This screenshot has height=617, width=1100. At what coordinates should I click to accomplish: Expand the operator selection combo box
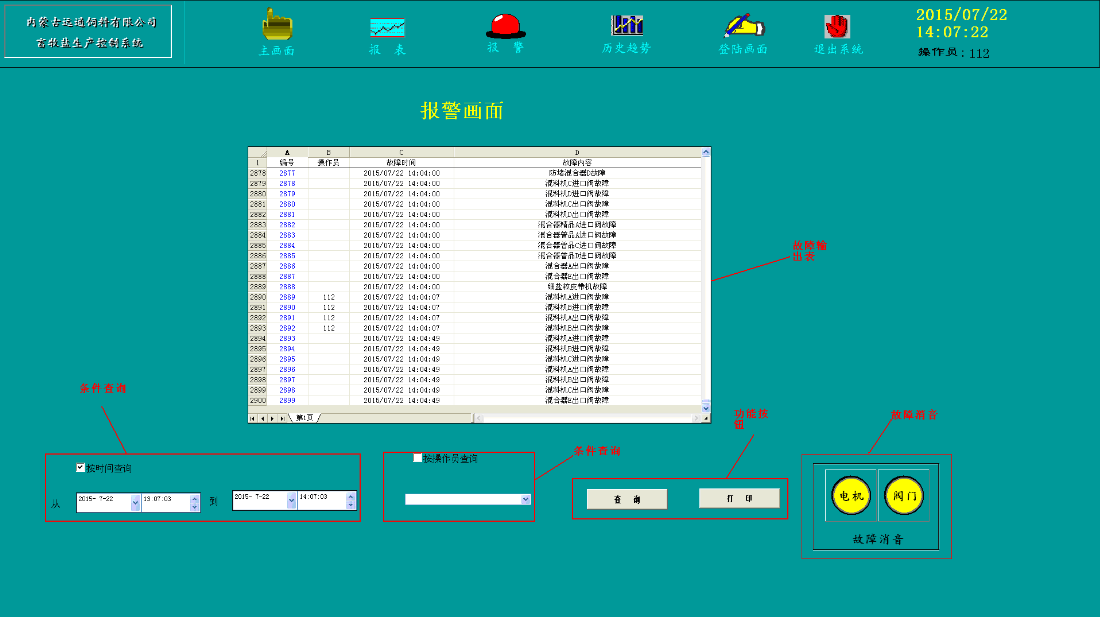[x=525, y=499]
